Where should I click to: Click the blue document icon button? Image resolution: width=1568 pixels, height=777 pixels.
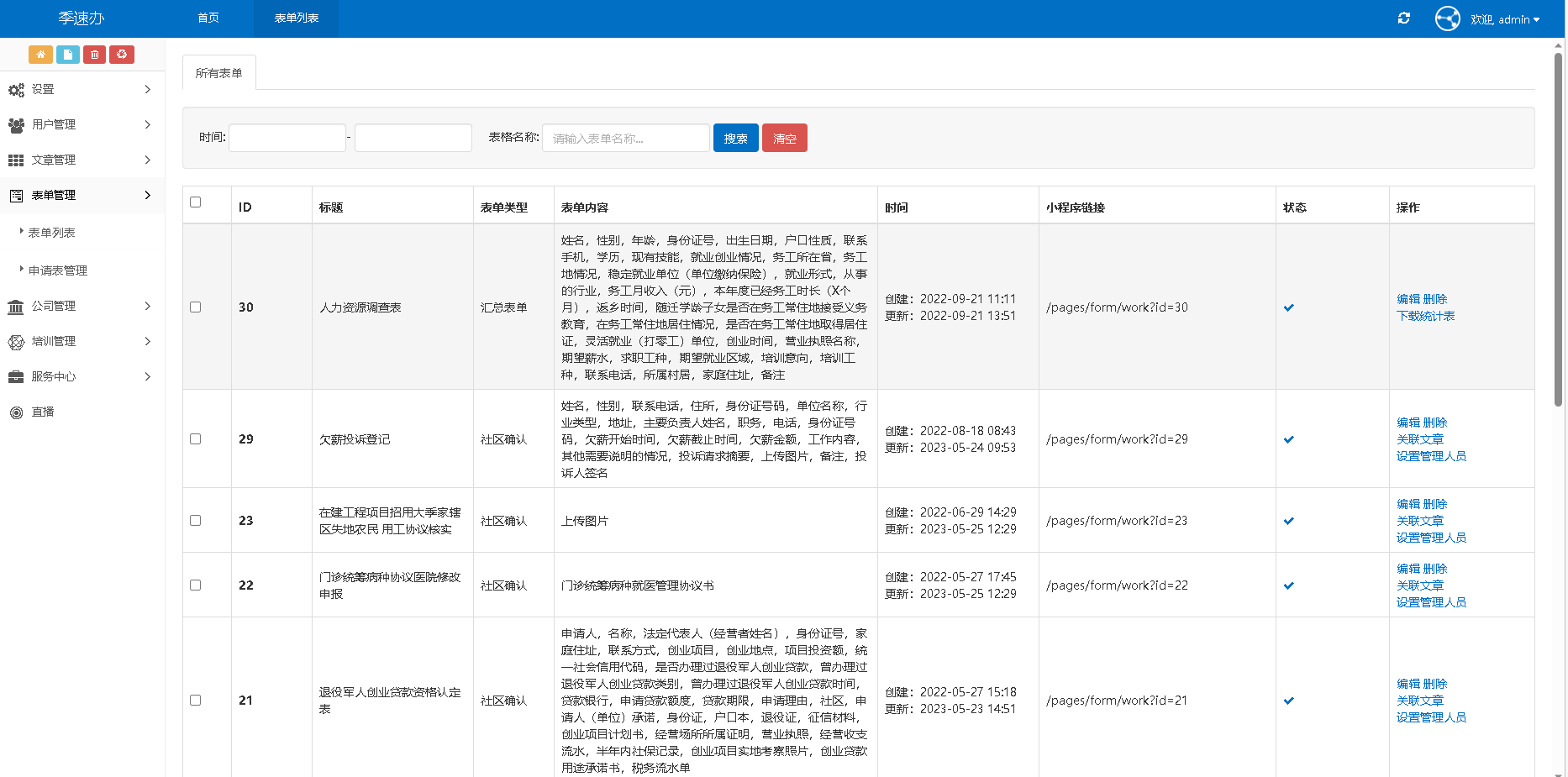(x=68, y=55)
